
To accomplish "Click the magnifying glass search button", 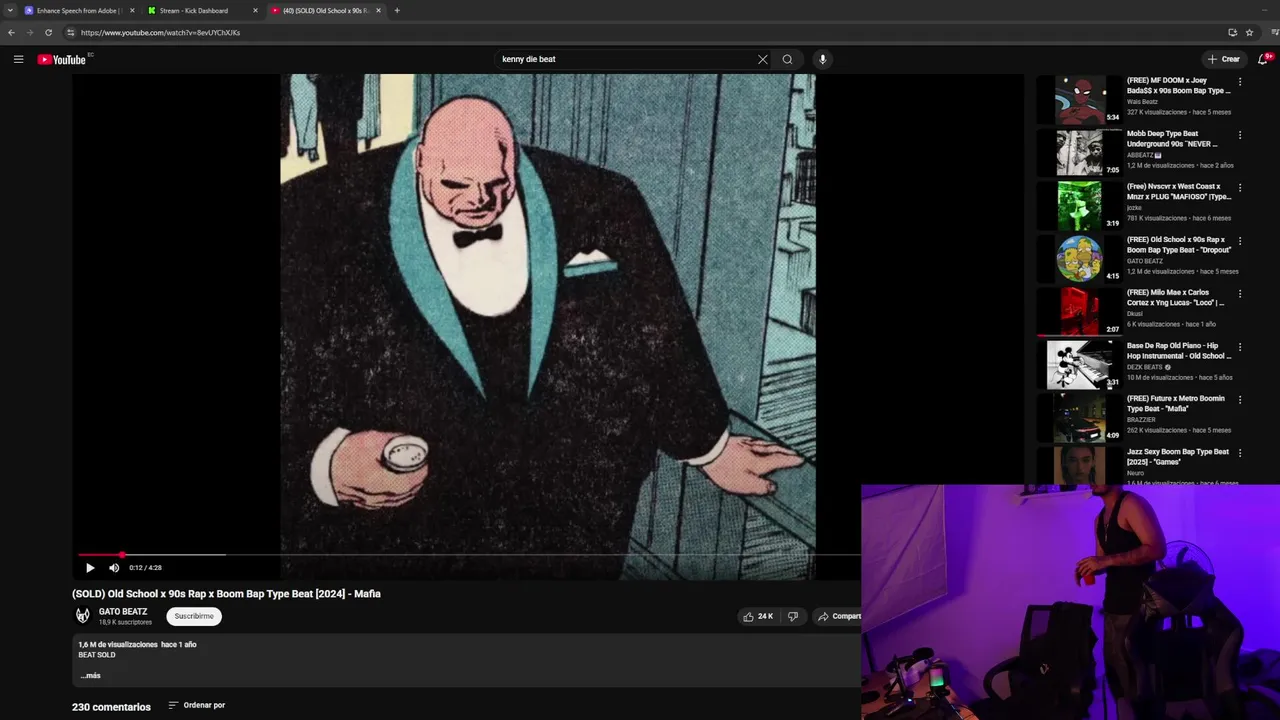I will 787,59.
